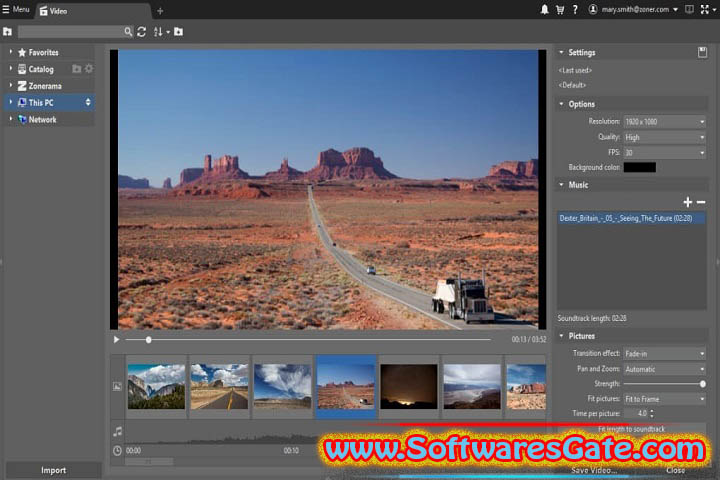Remove music track with minus
Viewport: 720px width, 480px height.
click(701, 202)
